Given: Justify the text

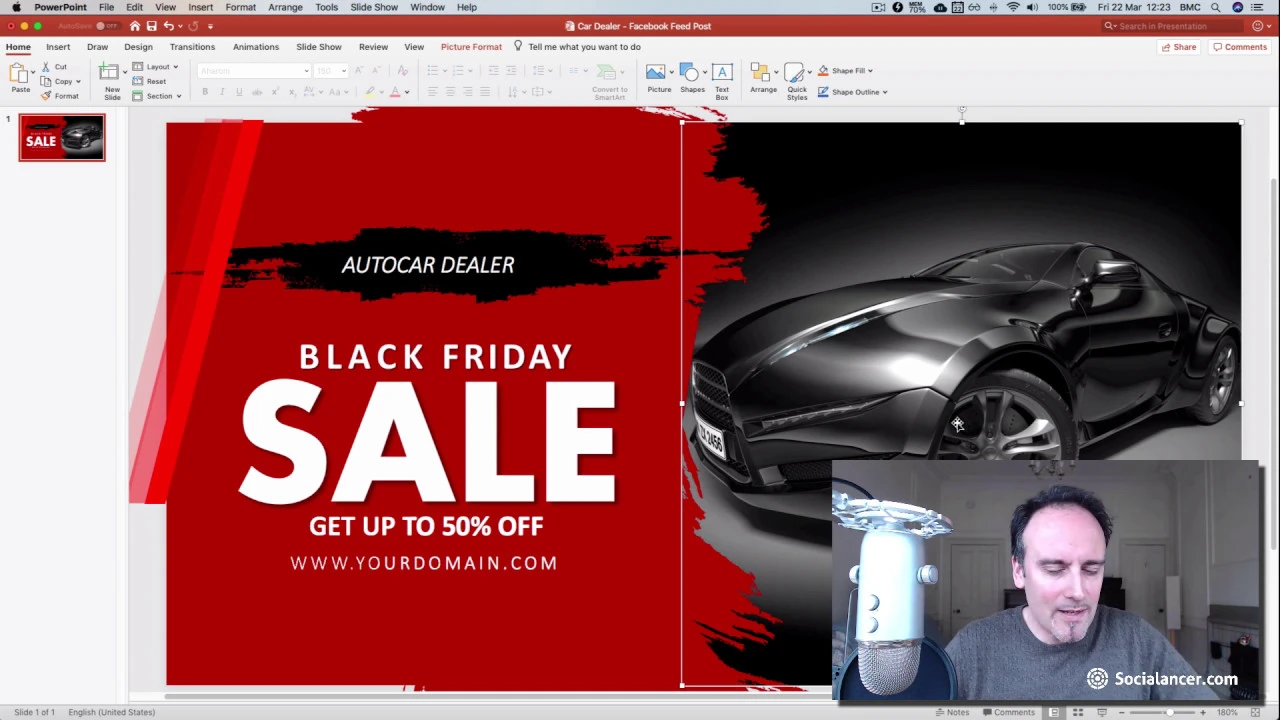Looking at the screenshot, I should coord(485,92).
